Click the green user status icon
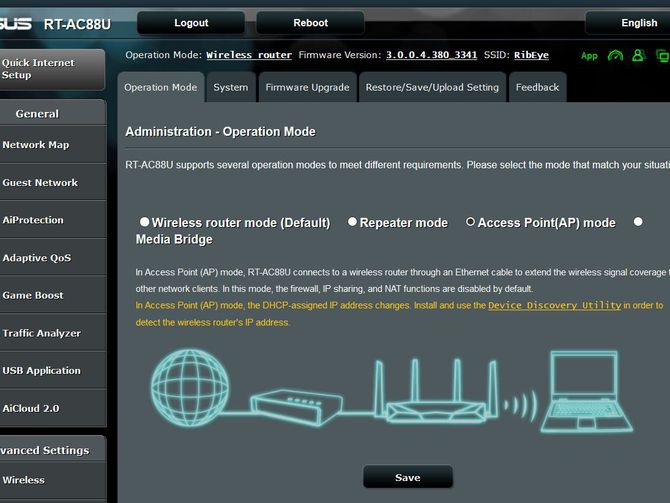 [638, 55]
